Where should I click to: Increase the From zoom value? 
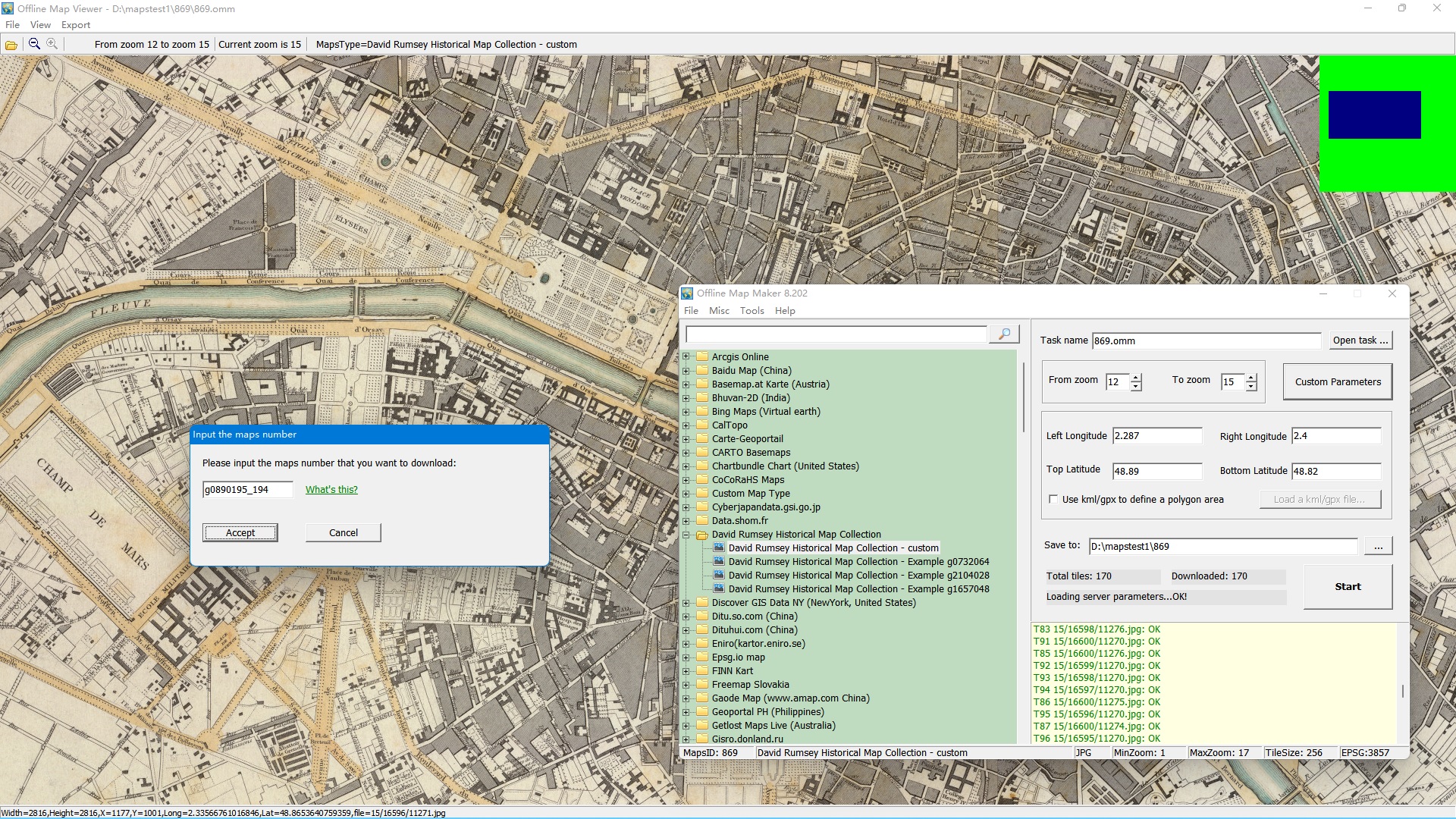(x=1136, y=378)
